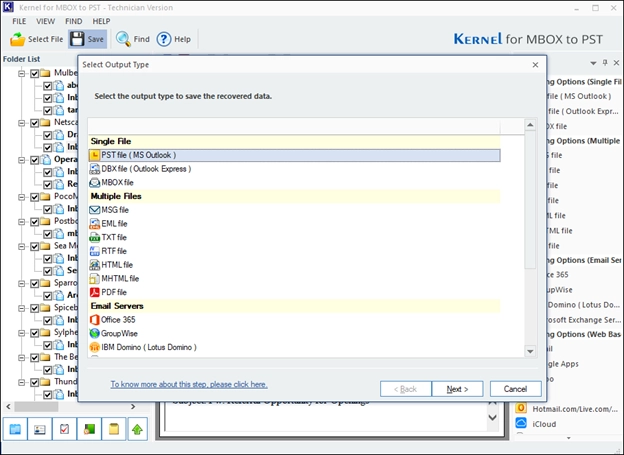Screen dimensions: 624x455
Task: Collapse the Netsca folder tree node
Action: click(22, 123)
